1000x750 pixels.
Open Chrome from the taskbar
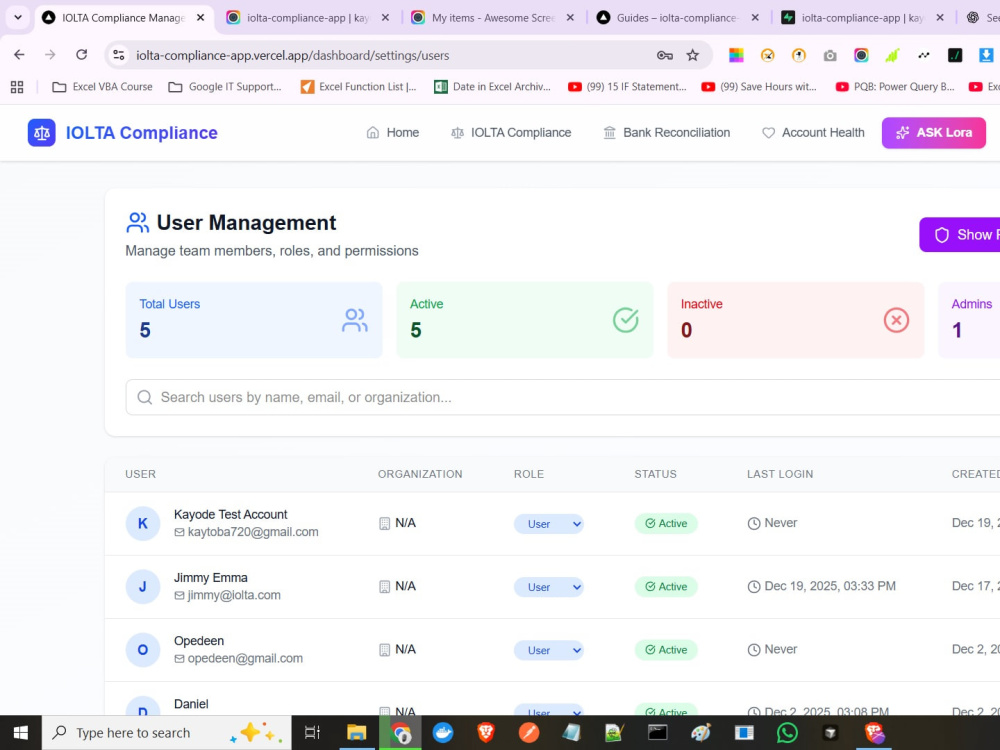(x=401, y=733)
